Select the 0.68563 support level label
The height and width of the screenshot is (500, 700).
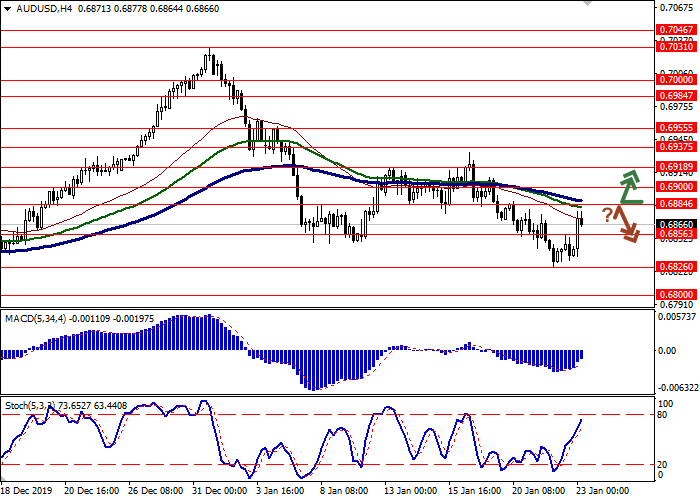pos(676,234)
